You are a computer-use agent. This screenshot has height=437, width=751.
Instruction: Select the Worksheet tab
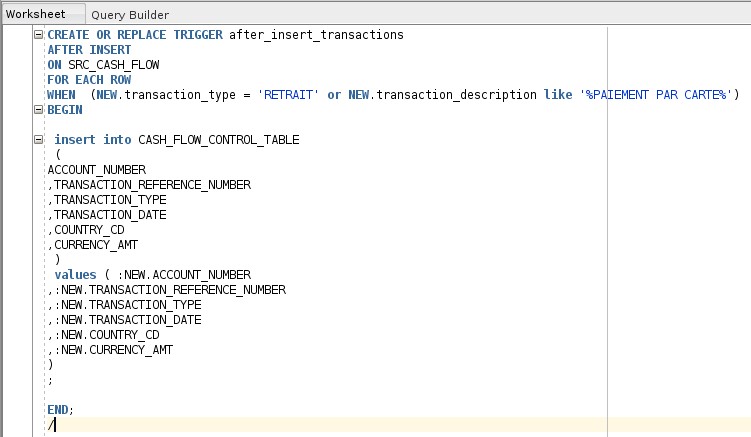(36, 15)
